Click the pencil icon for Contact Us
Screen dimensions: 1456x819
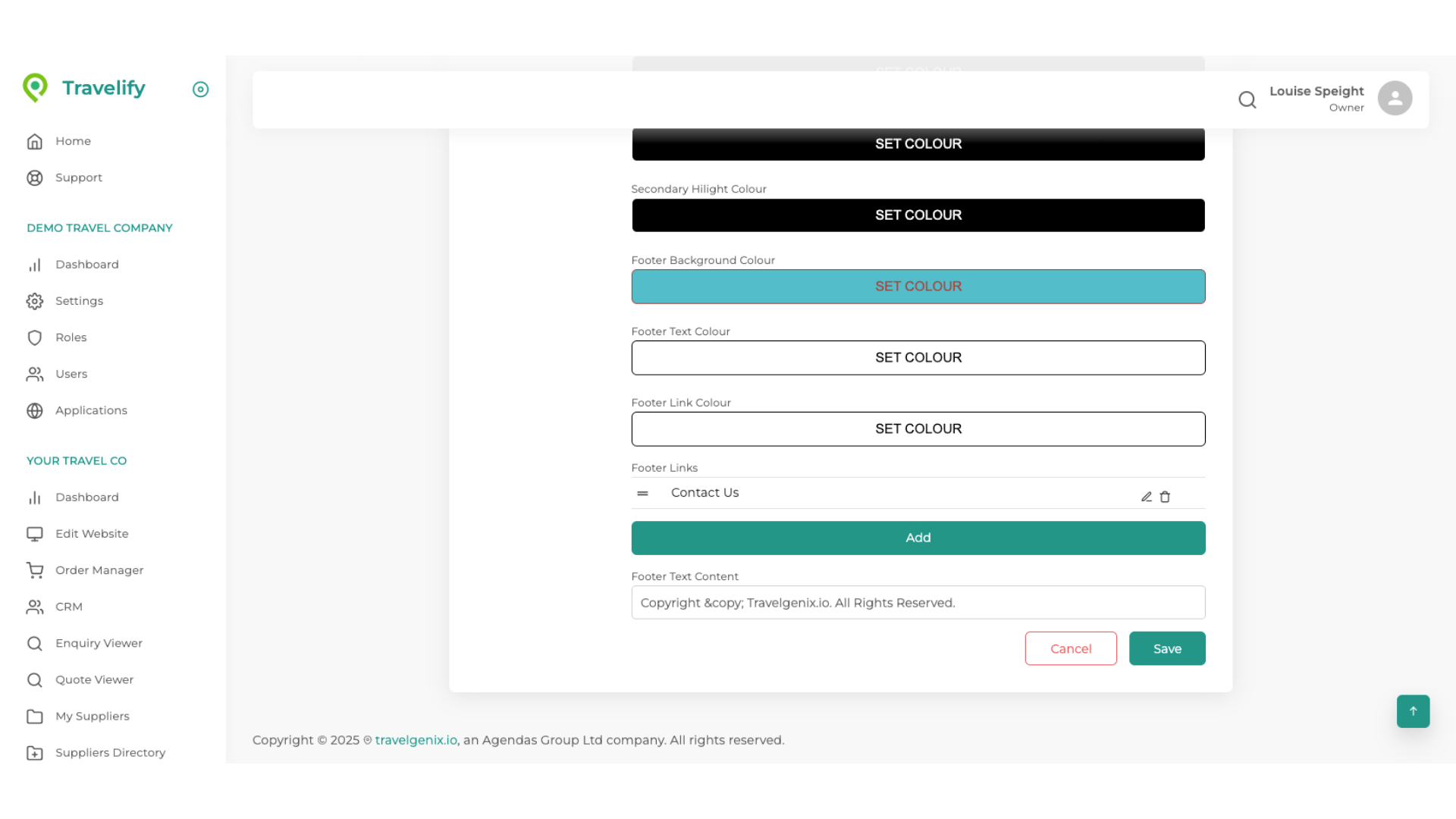[x=1146, y=497]
